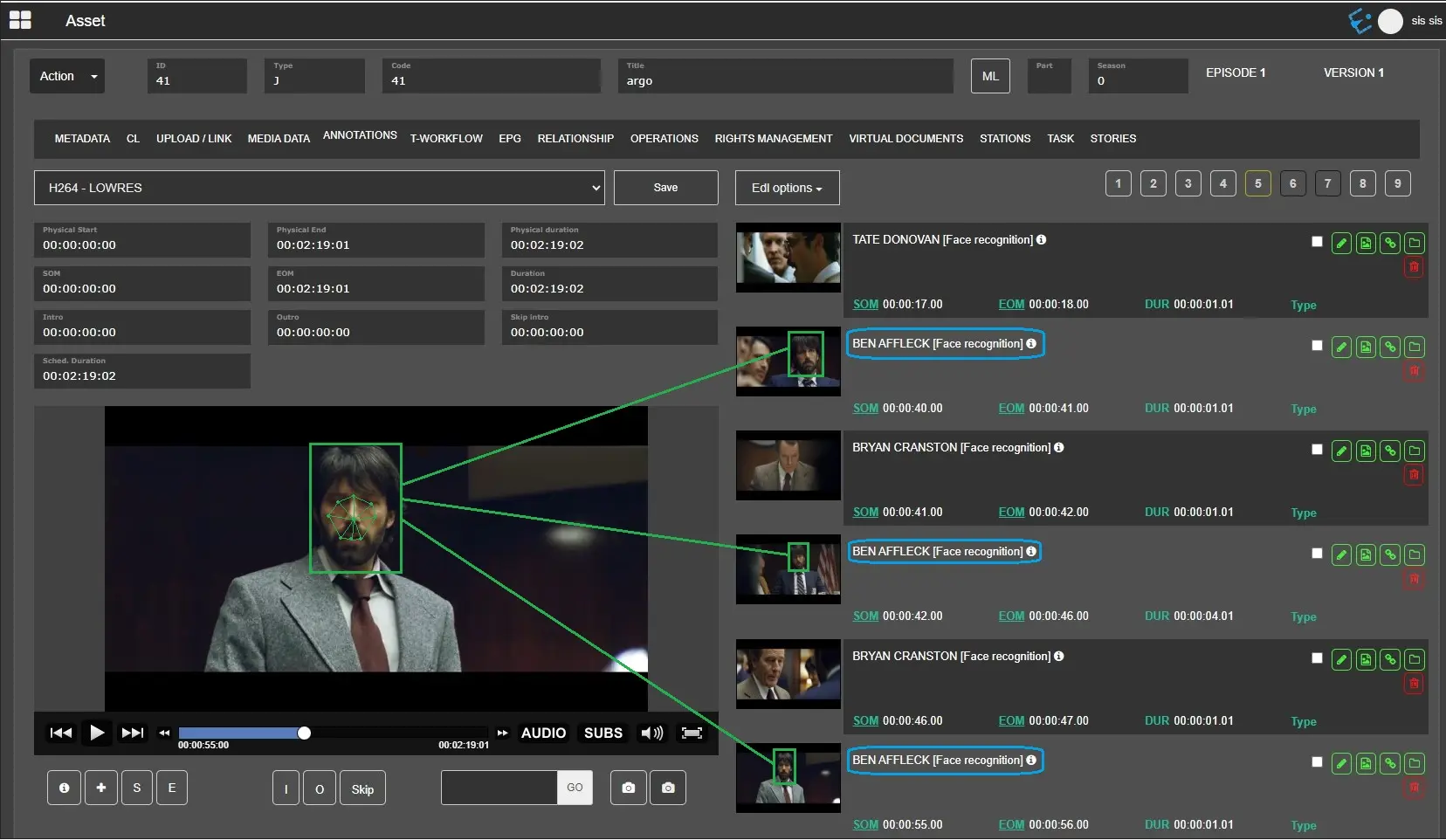Click the SOM link at 00:00:17.00
This screenshot has height=840, width=1446.
click(865, 305)
